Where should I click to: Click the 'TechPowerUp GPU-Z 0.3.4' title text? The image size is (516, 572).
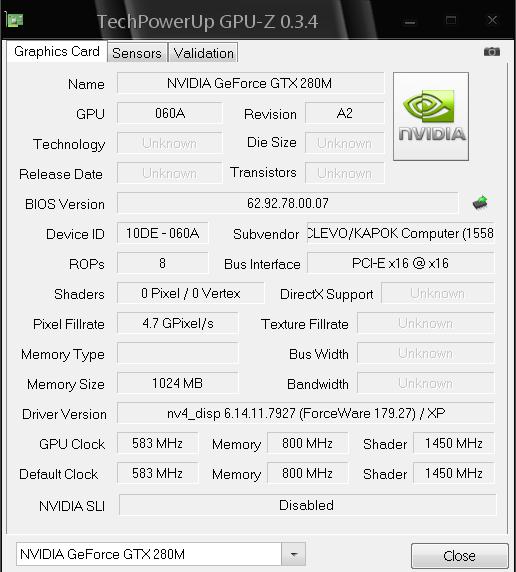coord(208,22)
